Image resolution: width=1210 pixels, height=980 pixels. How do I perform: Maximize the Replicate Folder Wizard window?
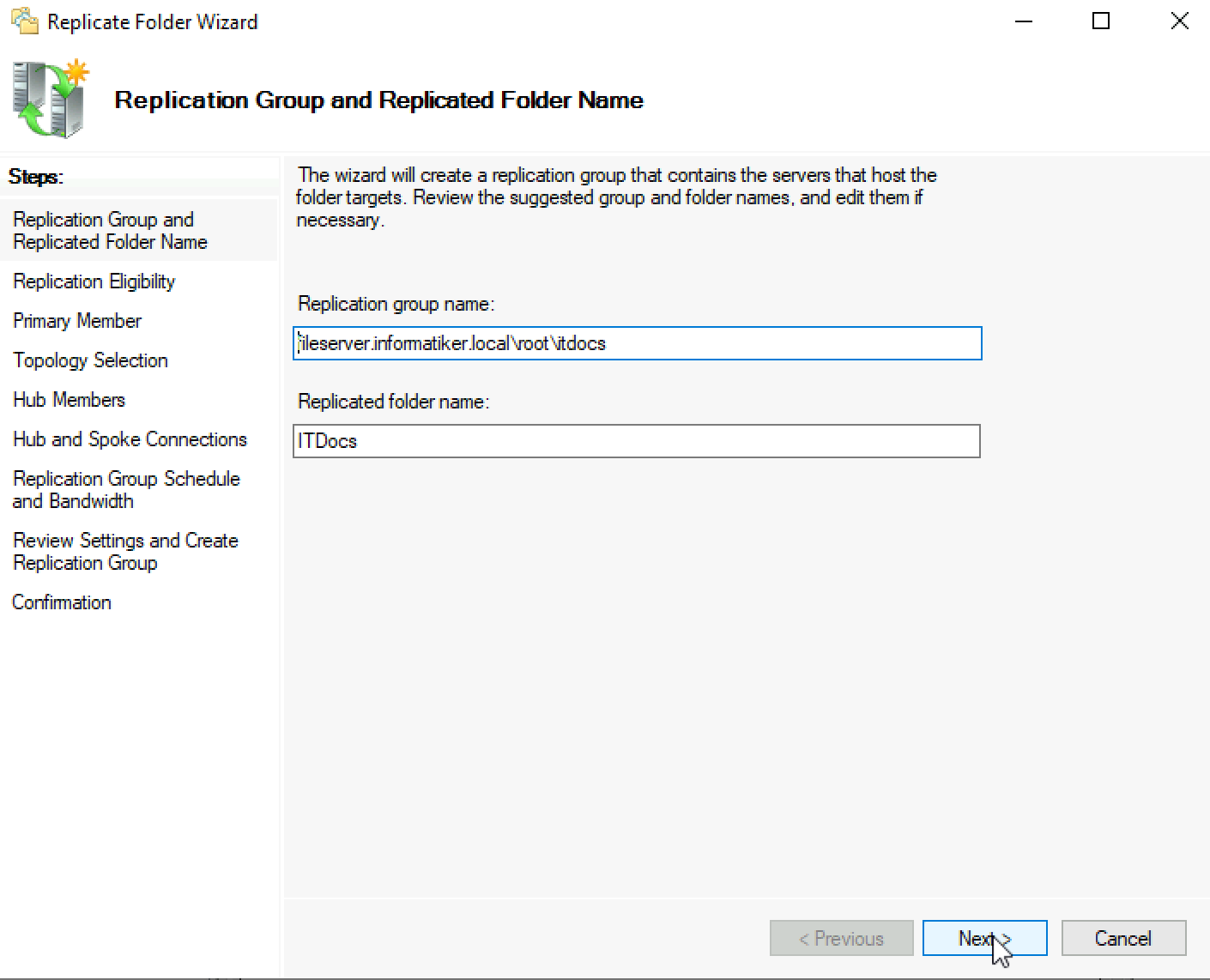[x=1101, y=21]
